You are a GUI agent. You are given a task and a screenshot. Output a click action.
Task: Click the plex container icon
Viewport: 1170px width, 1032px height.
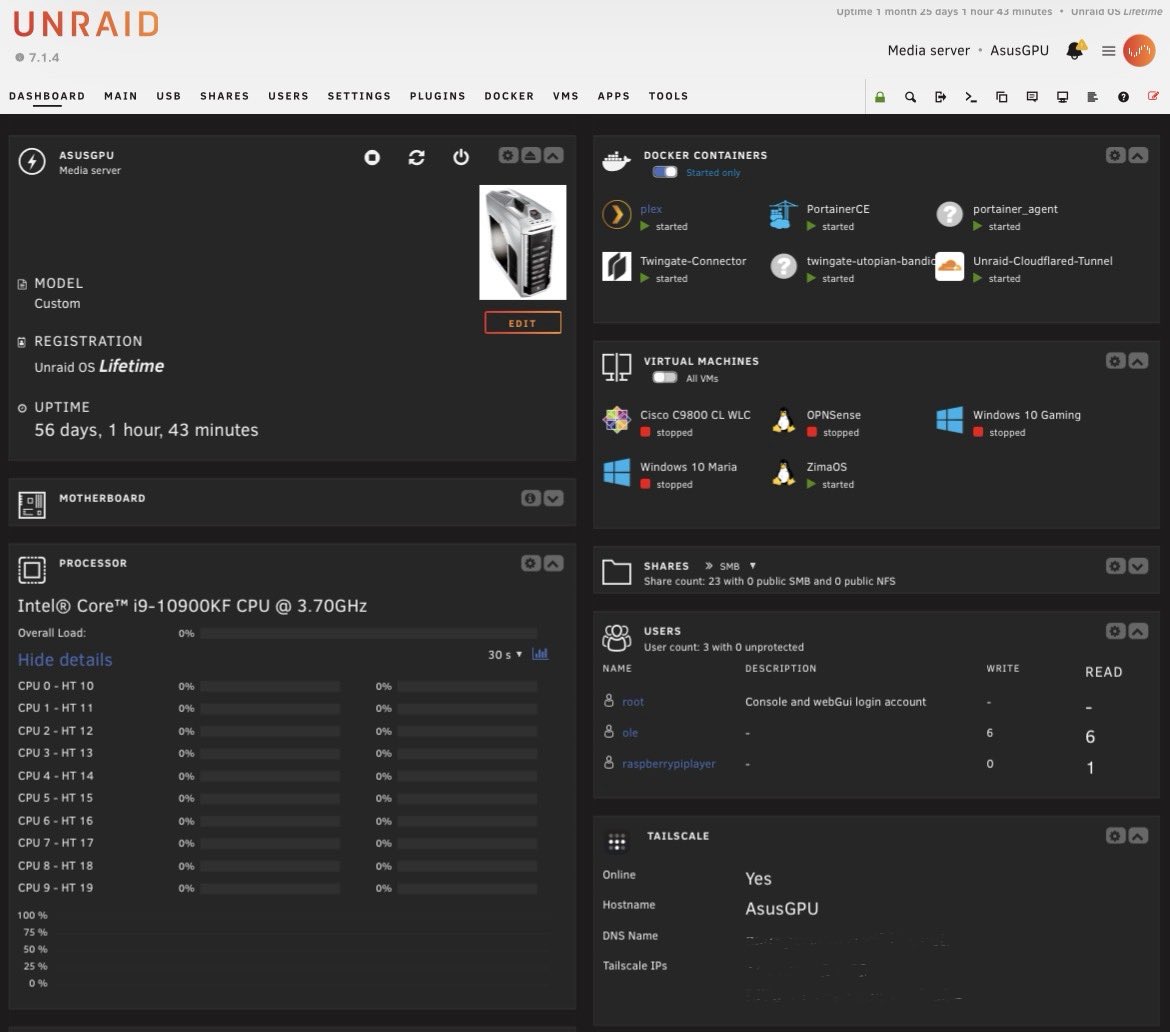point(616,215)
